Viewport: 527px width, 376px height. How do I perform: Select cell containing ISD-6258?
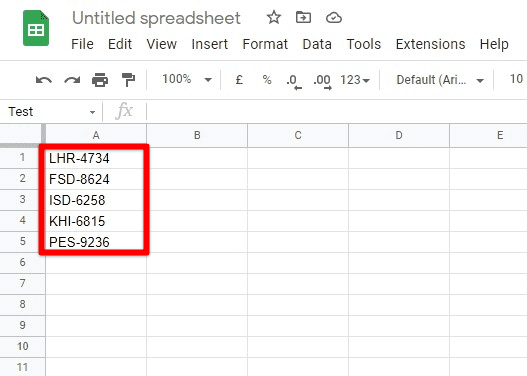[96, 200]
